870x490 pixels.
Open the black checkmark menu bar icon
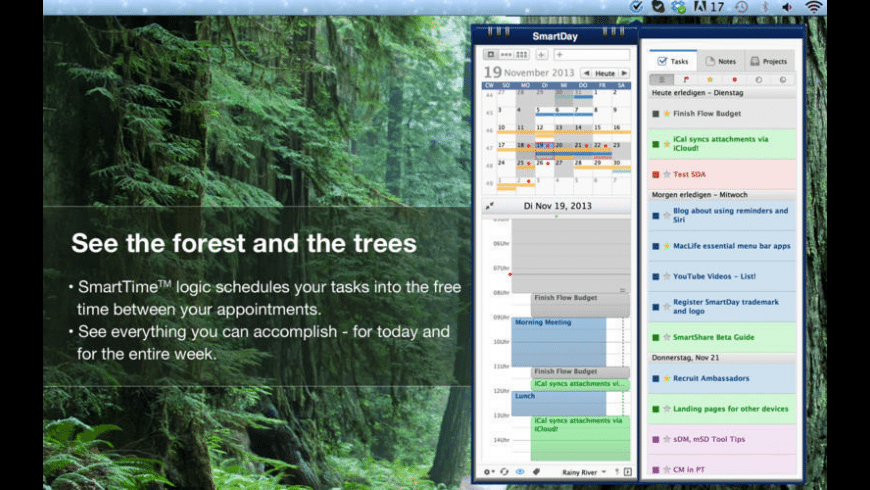tap(658, 7)
